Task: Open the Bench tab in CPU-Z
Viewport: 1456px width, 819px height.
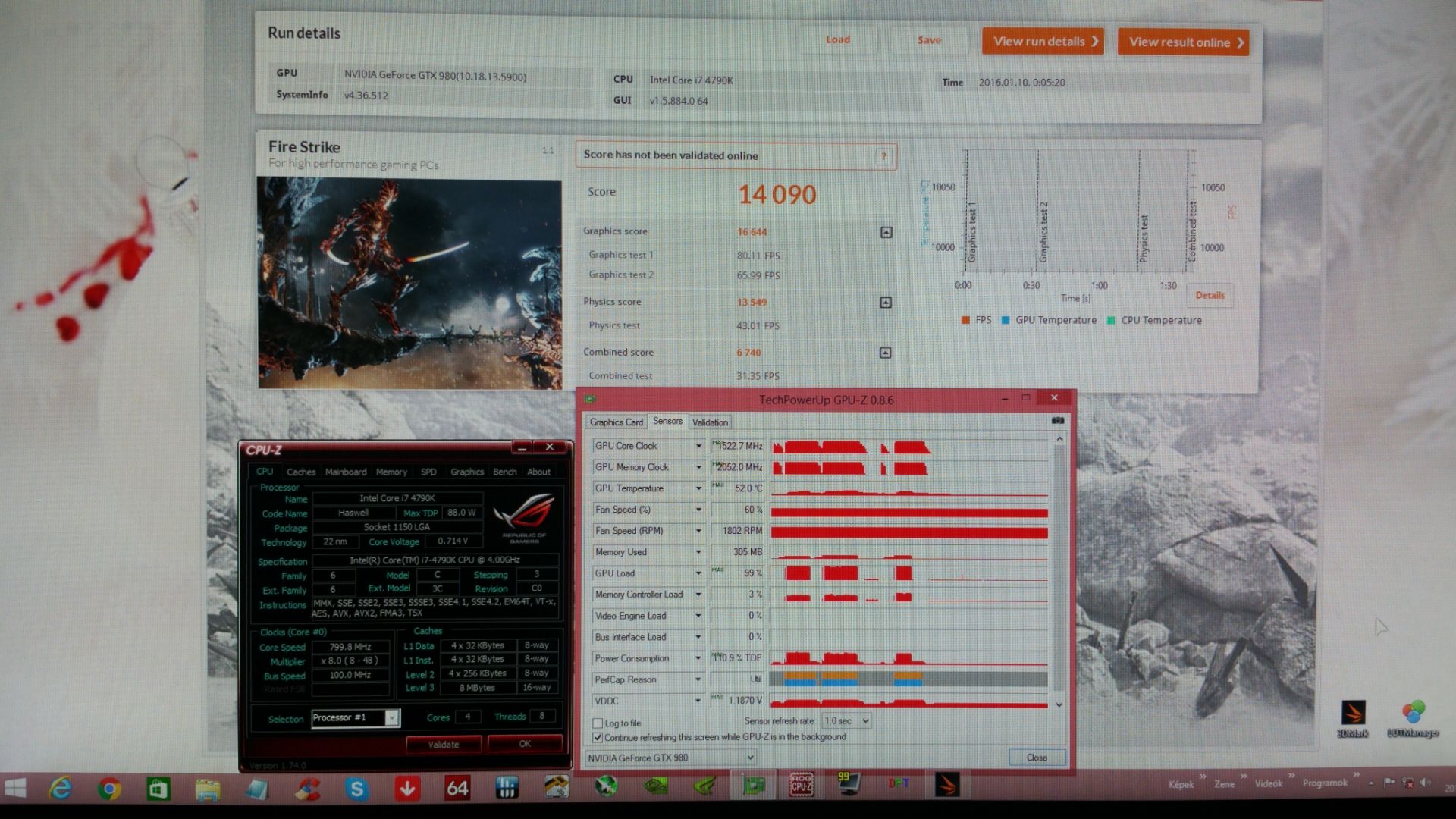Action: tap(504, 472)
